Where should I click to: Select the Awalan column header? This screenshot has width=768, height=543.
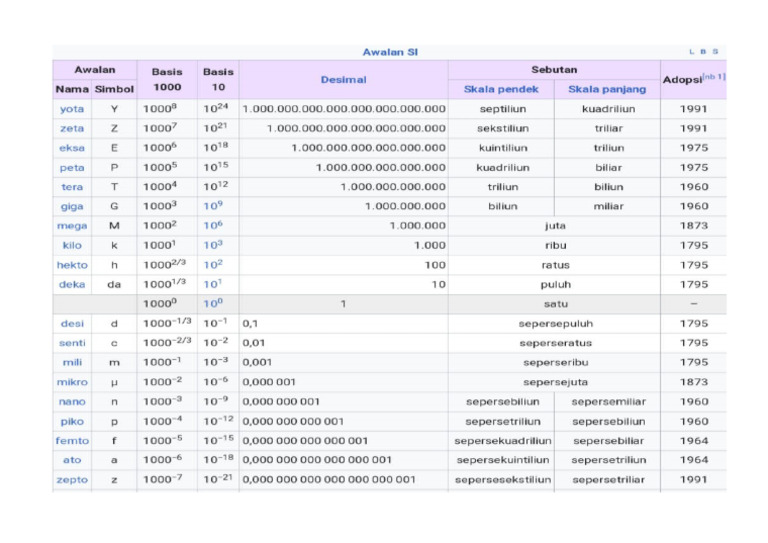pyautogui.click(x=95, y=70)
